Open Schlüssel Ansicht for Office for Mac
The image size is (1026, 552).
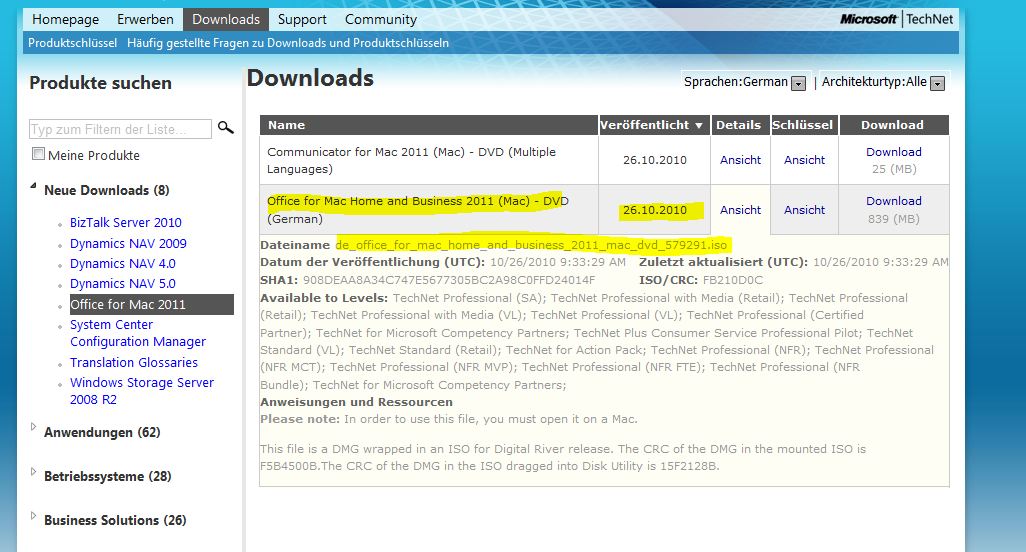(x=804, y=210)
